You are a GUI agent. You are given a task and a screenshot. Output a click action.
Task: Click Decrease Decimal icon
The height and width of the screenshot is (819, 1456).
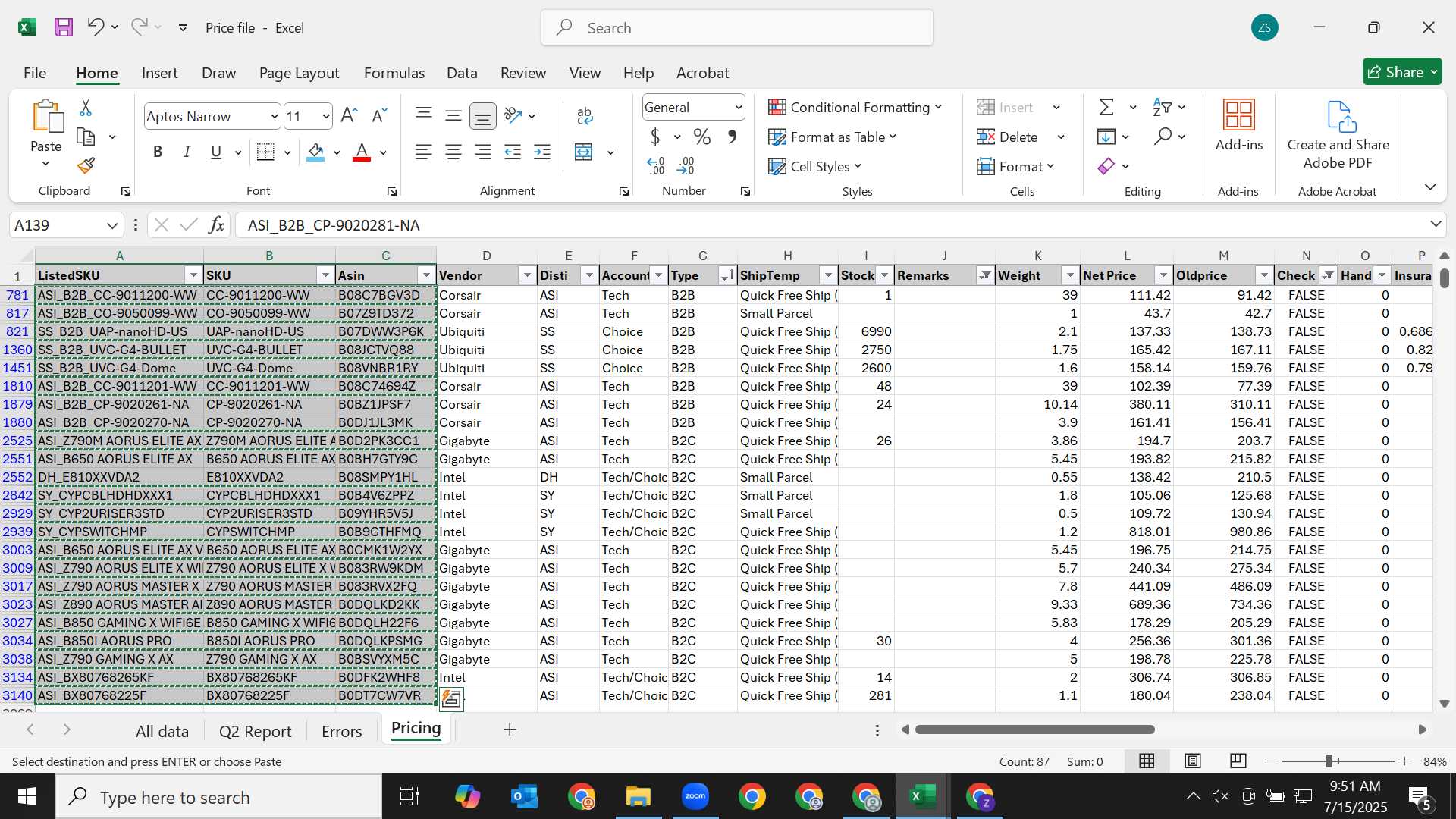(x=686, y=165)
